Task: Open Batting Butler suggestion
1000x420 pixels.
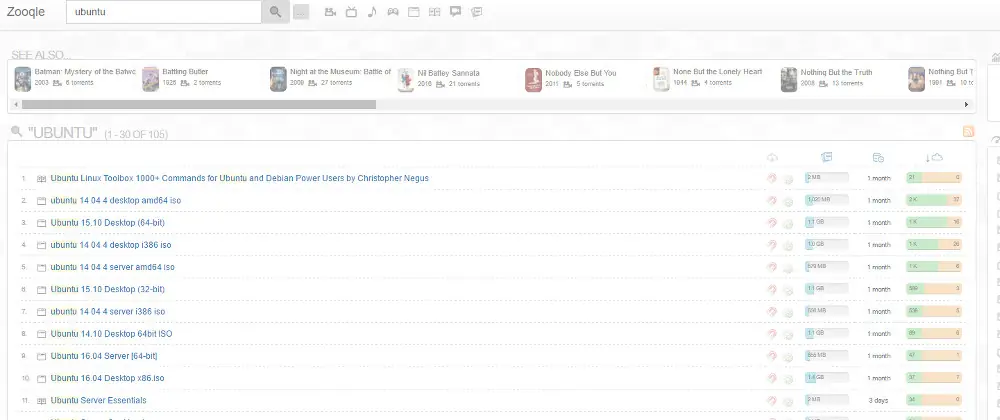Action: (182, 78)
